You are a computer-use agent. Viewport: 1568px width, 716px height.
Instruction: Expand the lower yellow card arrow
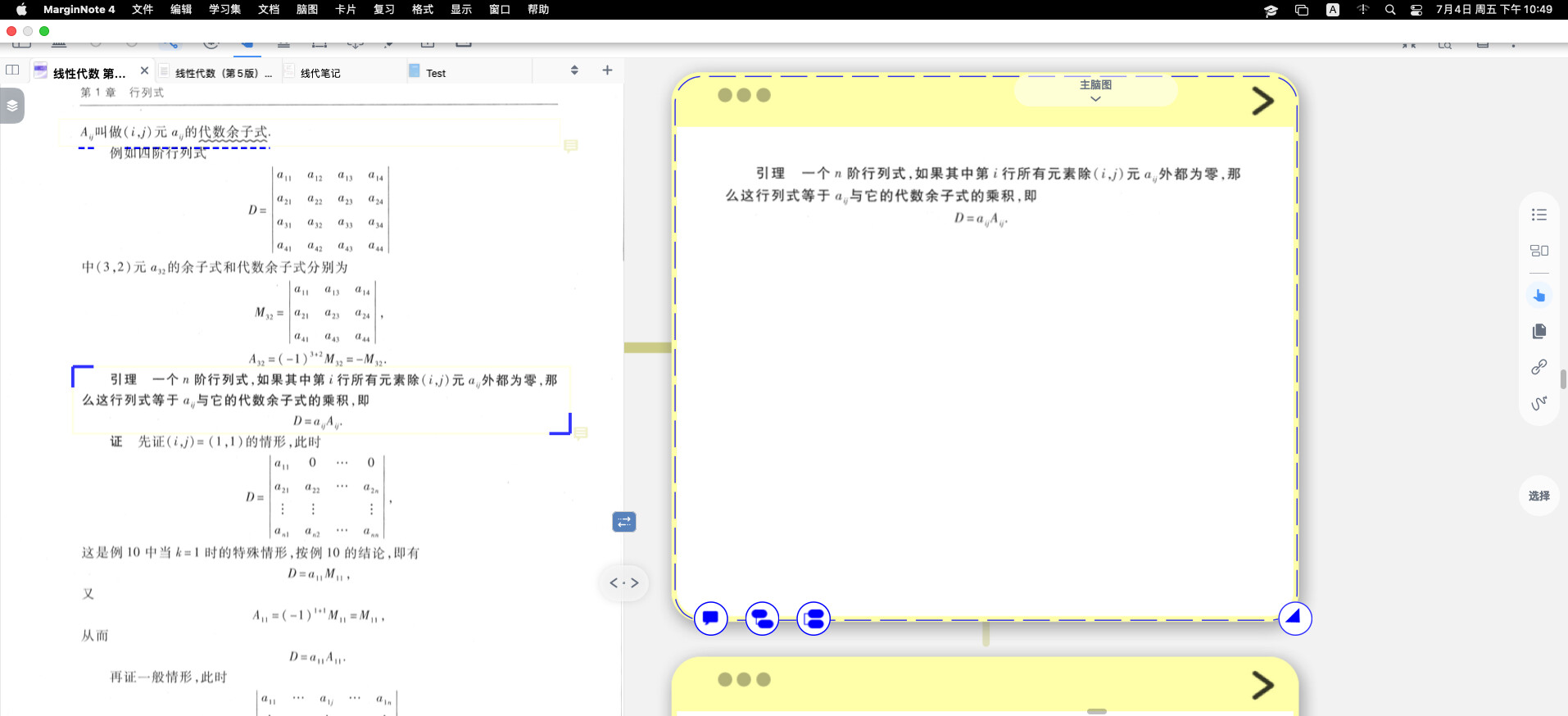coord(1262,686)
